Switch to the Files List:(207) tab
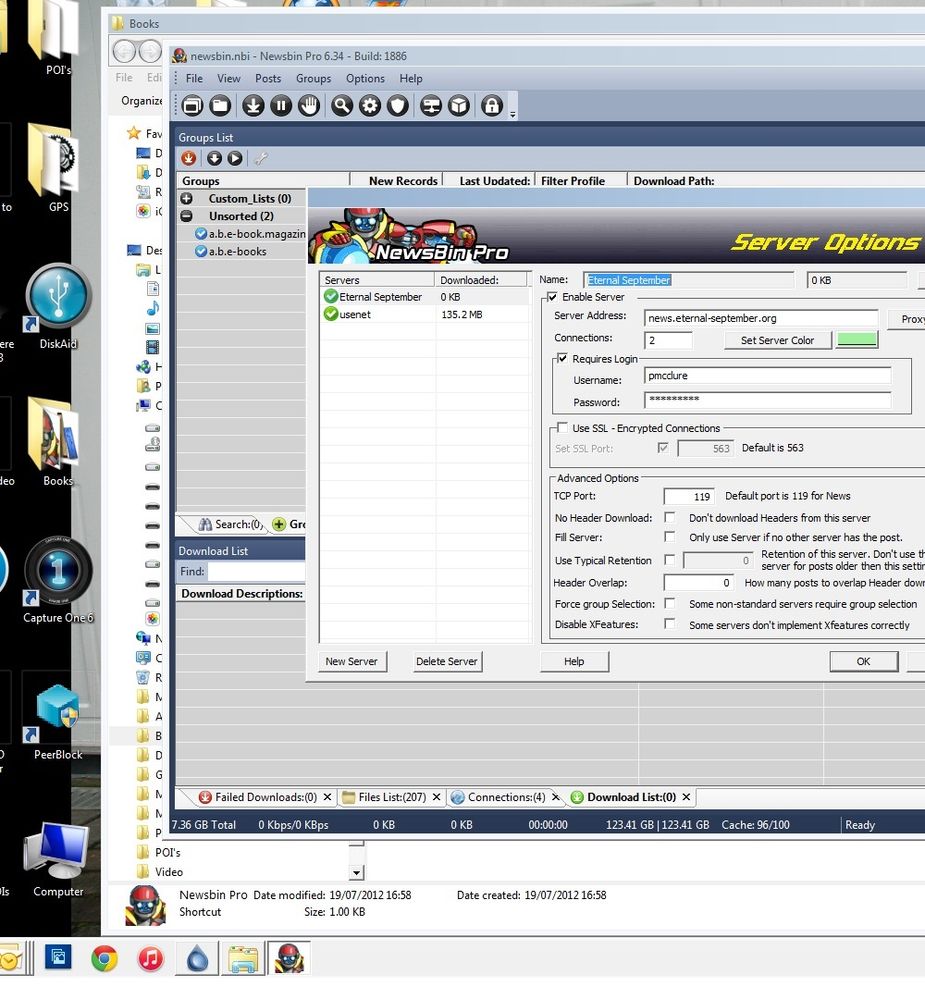 point(392,797)
